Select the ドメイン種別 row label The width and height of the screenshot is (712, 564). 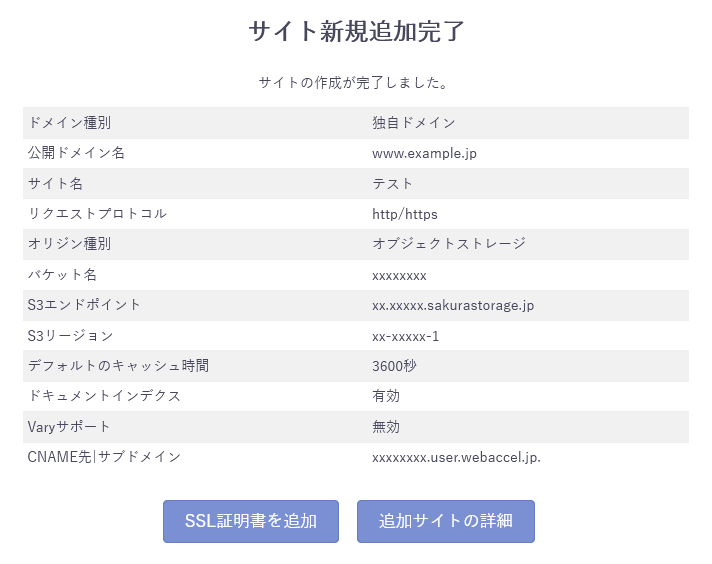[69, 123]
